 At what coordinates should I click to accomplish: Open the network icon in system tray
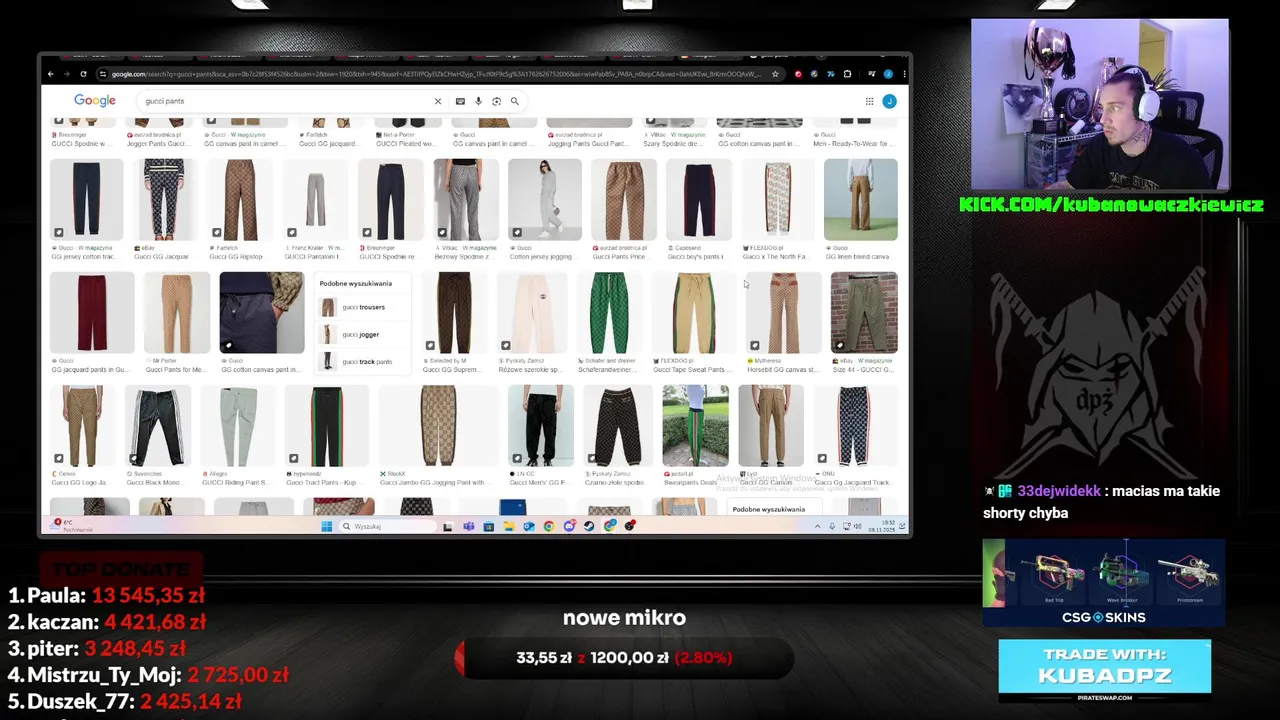point(846,526)
